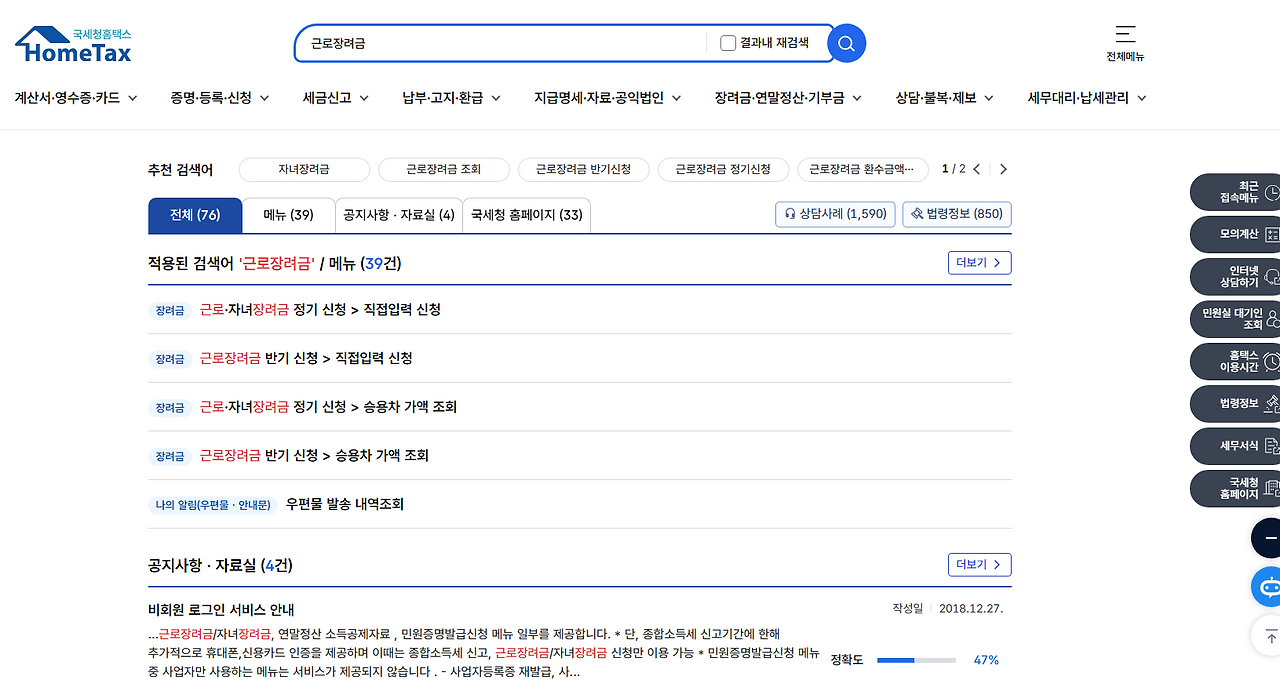Expand 증명·등록·신청 menu
Image resolution: width=1280 pixels, height=680 pixels.
click(x=220, y=98)
